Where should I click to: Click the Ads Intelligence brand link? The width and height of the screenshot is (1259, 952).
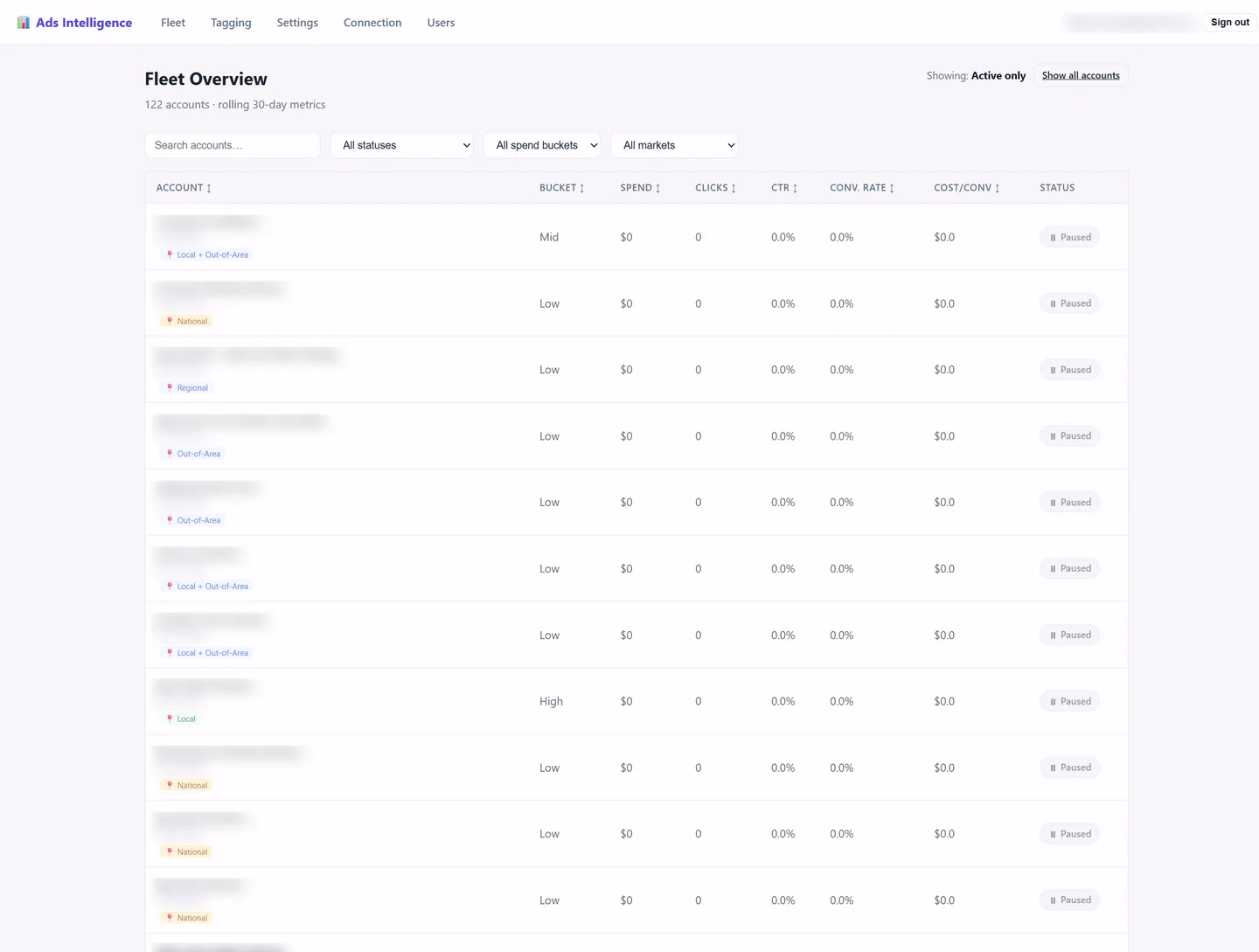pyautogui.click(x=74, y=23)
